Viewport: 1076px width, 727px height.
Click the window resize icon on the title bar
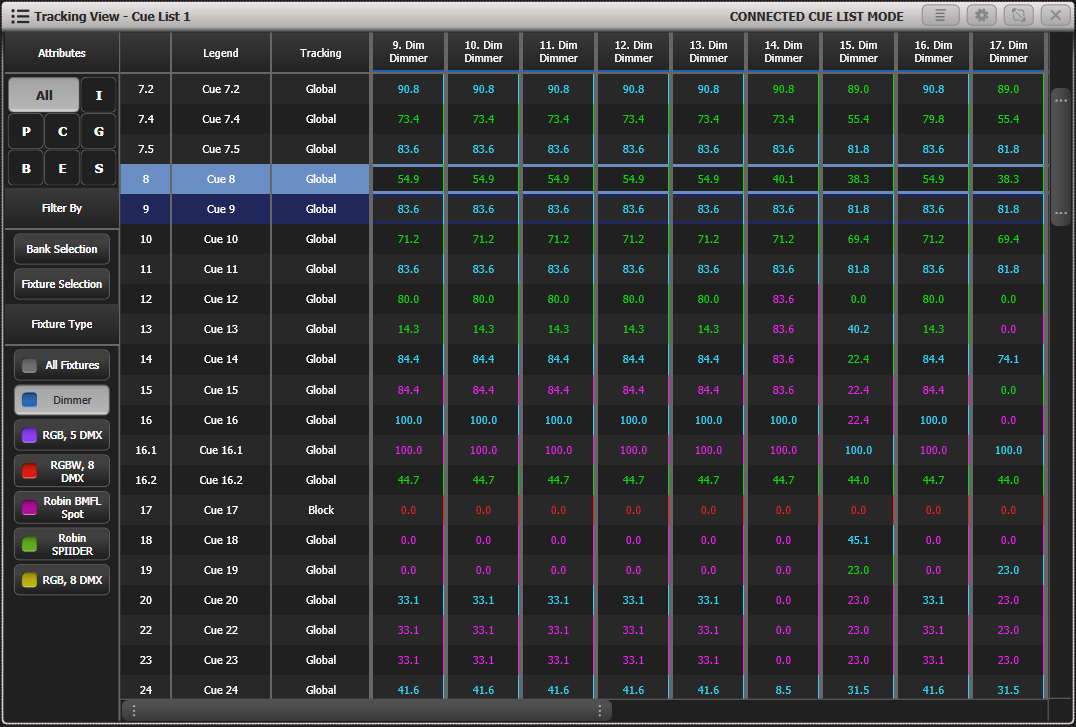(1019, 16)
